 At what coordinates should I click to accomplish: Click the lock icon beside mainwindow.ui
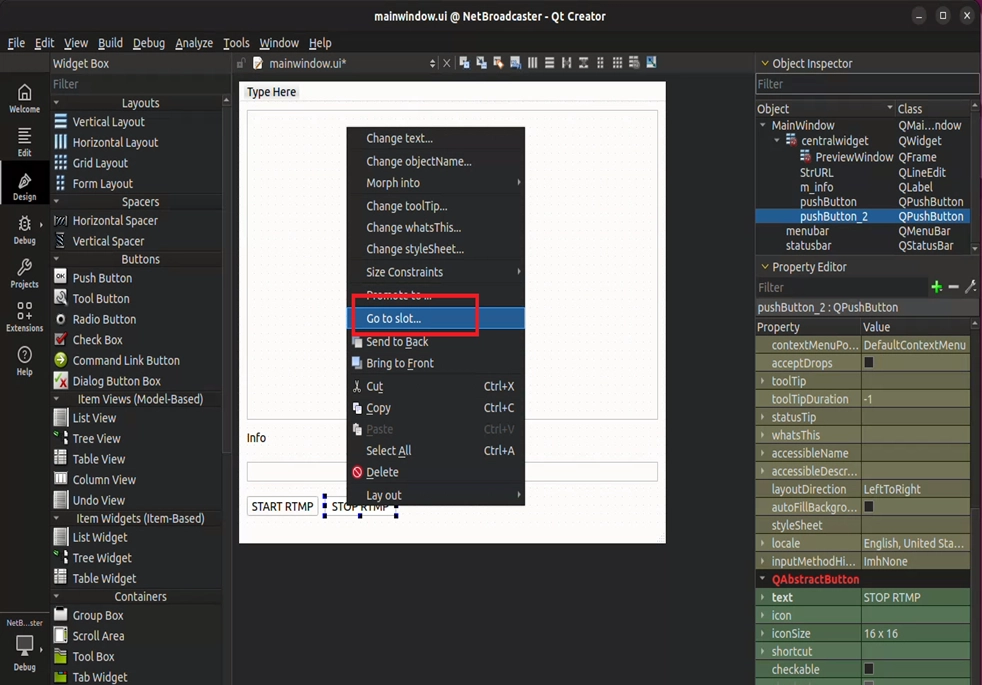tap(241, 63)
